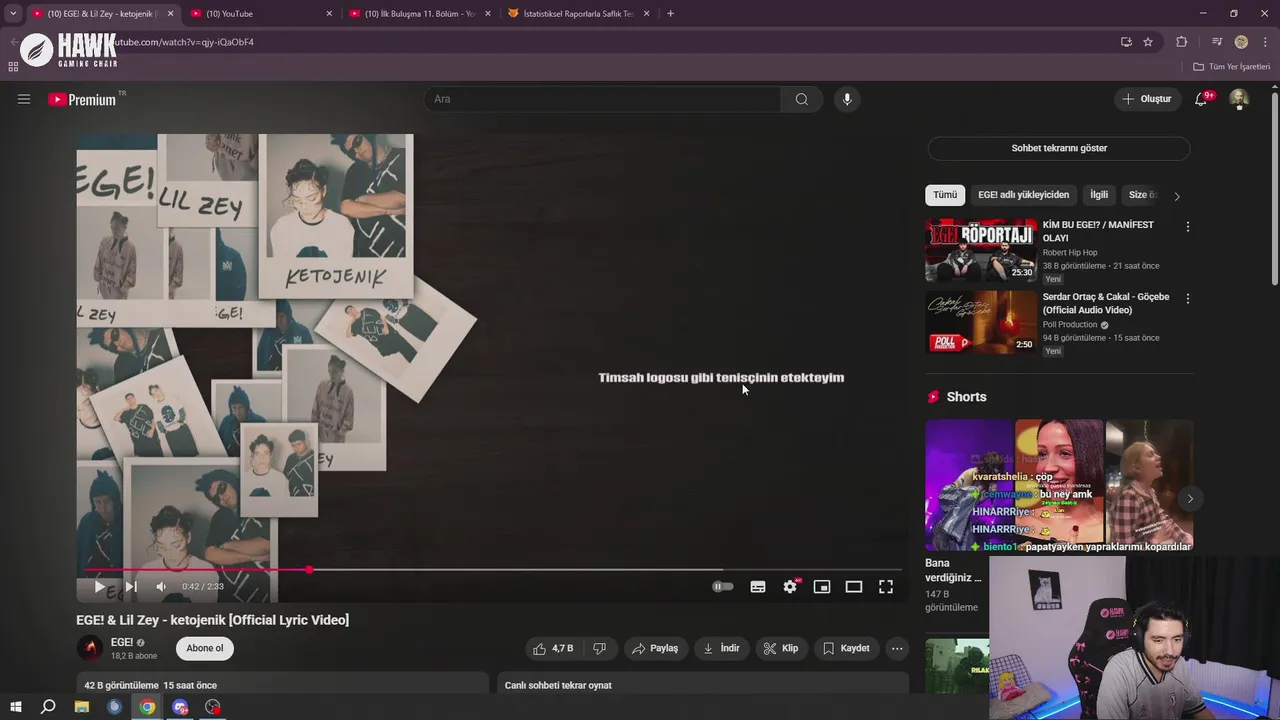Open KİM BU EGE!? video thumbnail

981,250
